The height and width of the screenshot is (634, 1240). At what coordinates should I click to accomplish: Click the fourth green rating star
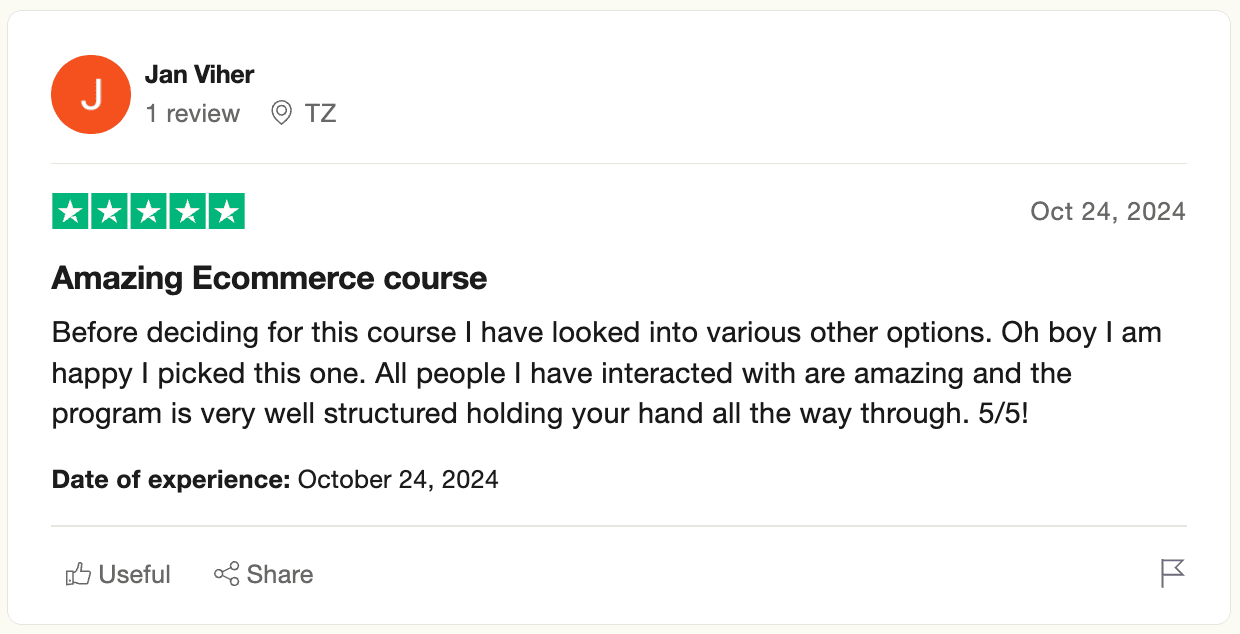click(188, 212)
